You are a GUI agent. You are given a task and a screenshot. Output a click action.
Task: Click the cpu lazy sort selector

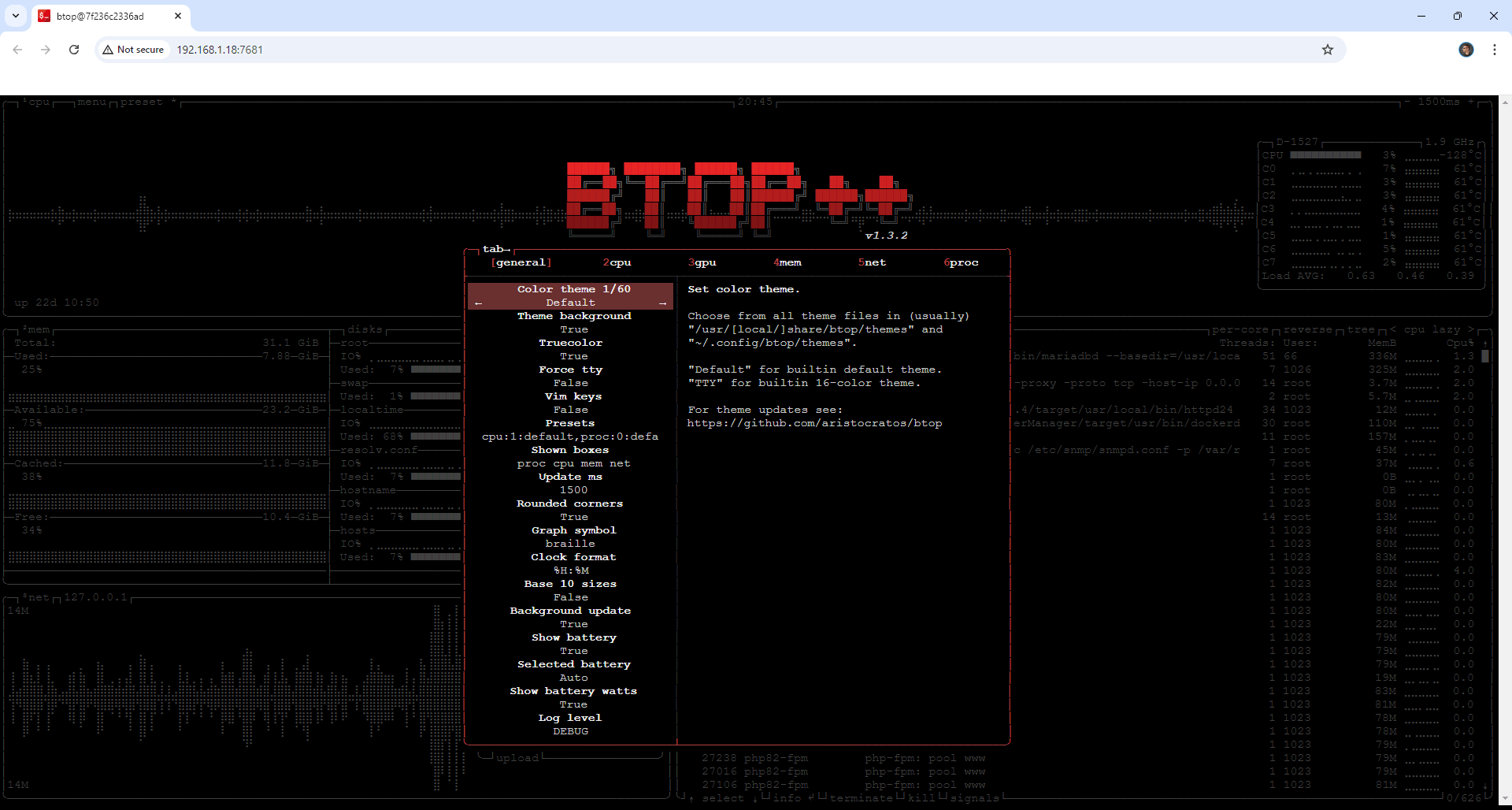pyautogui.click(x=1432, y=329)
